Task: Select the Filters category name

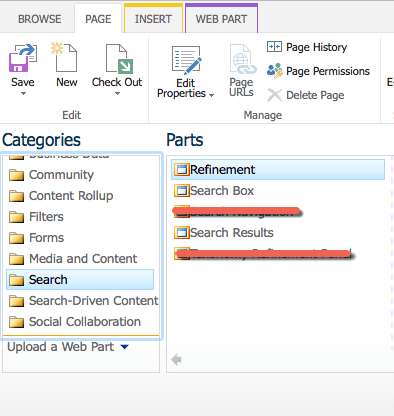Action: point(46,217)
